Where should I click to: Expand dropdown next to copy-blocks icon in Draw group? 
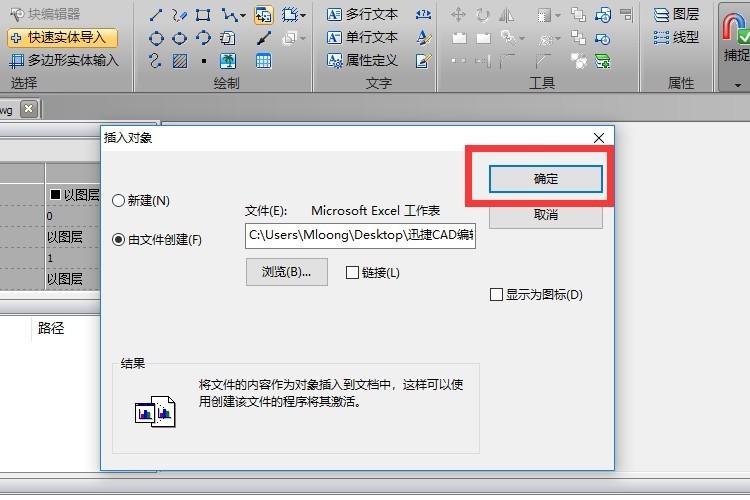pyautogui.click(x=303, y=38)
